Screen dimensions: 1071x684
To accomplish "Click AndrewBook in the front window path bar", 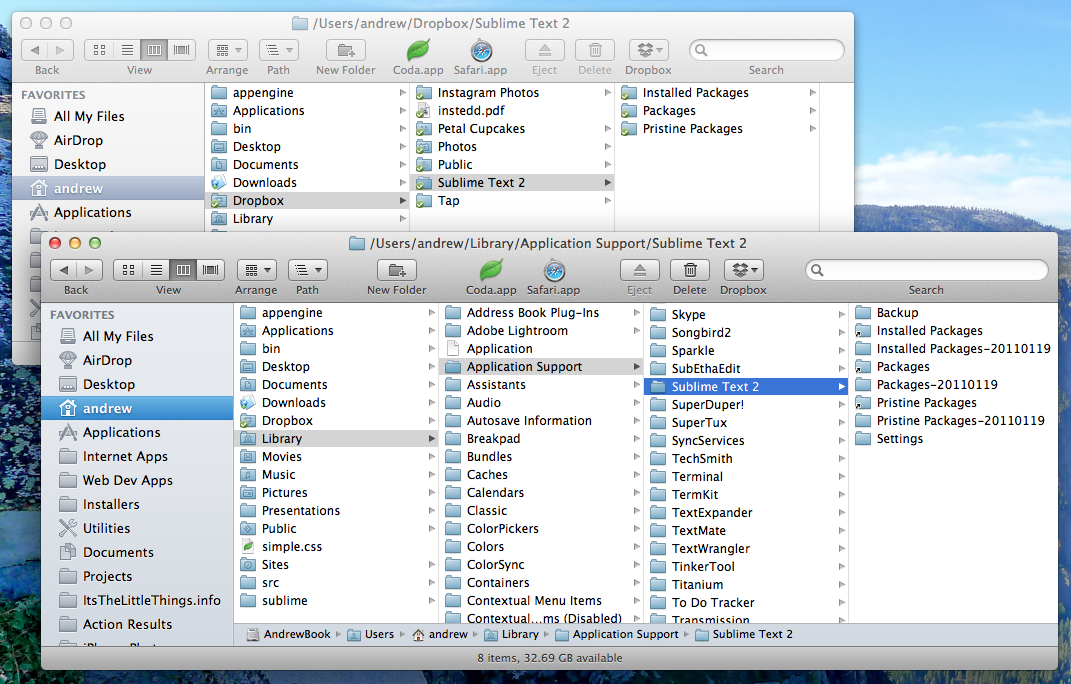I will click(x=288, y=635).
